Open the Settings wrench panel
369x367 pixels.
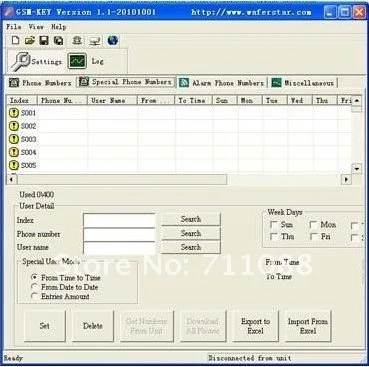pos(36,62)
